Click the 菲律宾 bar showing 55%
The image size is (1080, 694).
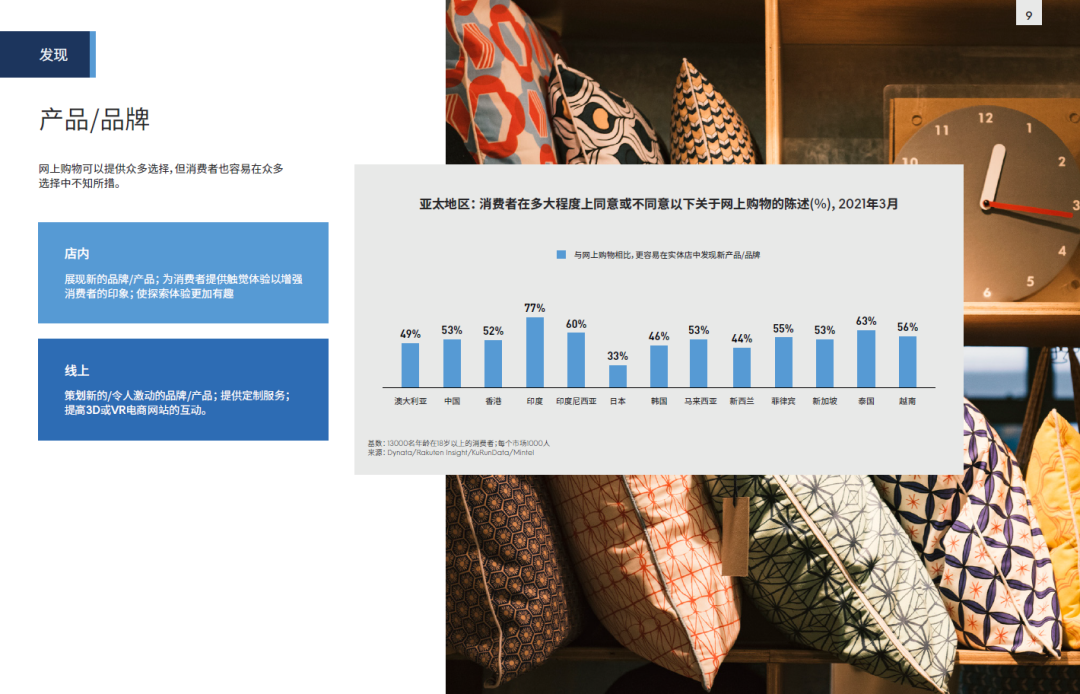[783, 362]
